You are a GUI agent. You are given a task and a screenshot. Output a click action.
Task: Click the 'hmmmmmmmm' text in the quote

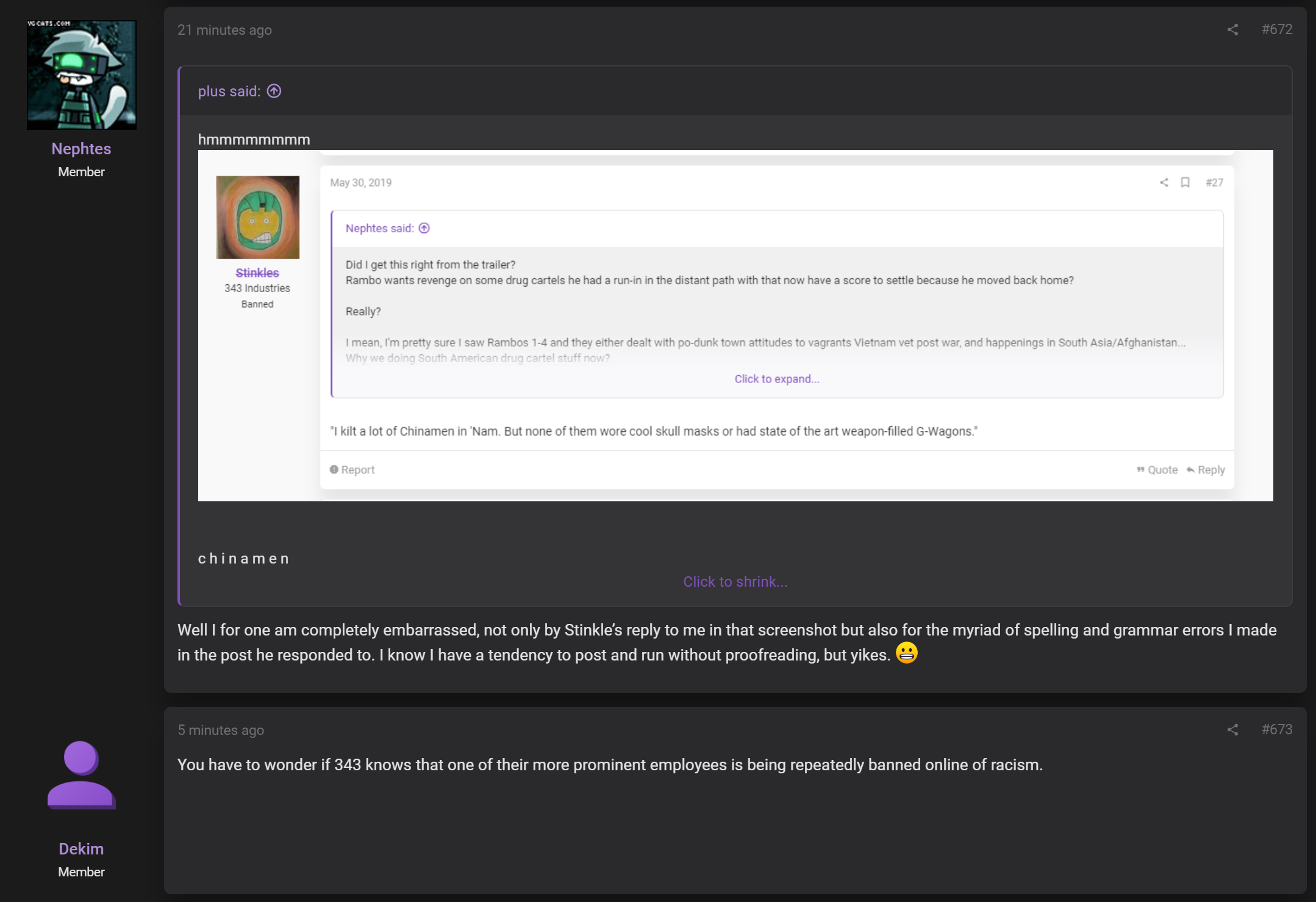254,140
